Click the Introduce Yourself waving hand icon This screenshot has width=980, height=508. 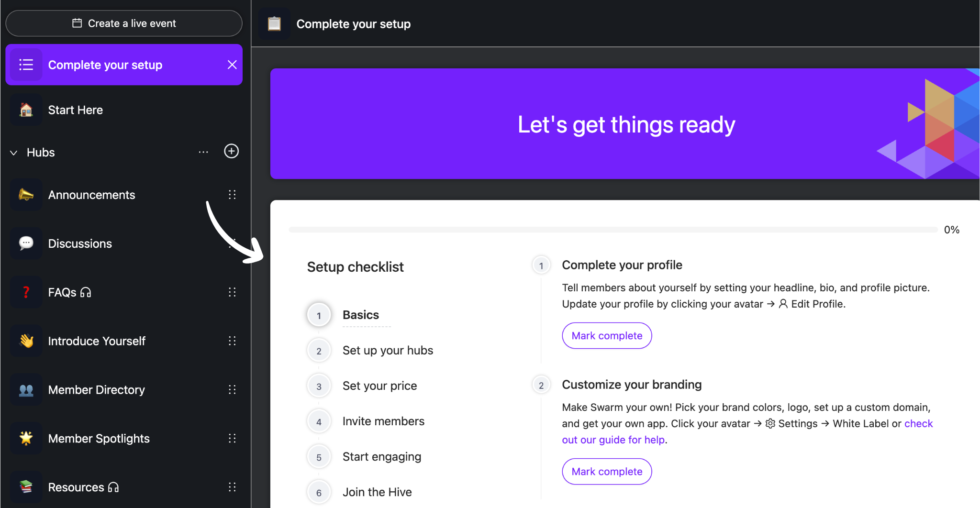[27, 341]
